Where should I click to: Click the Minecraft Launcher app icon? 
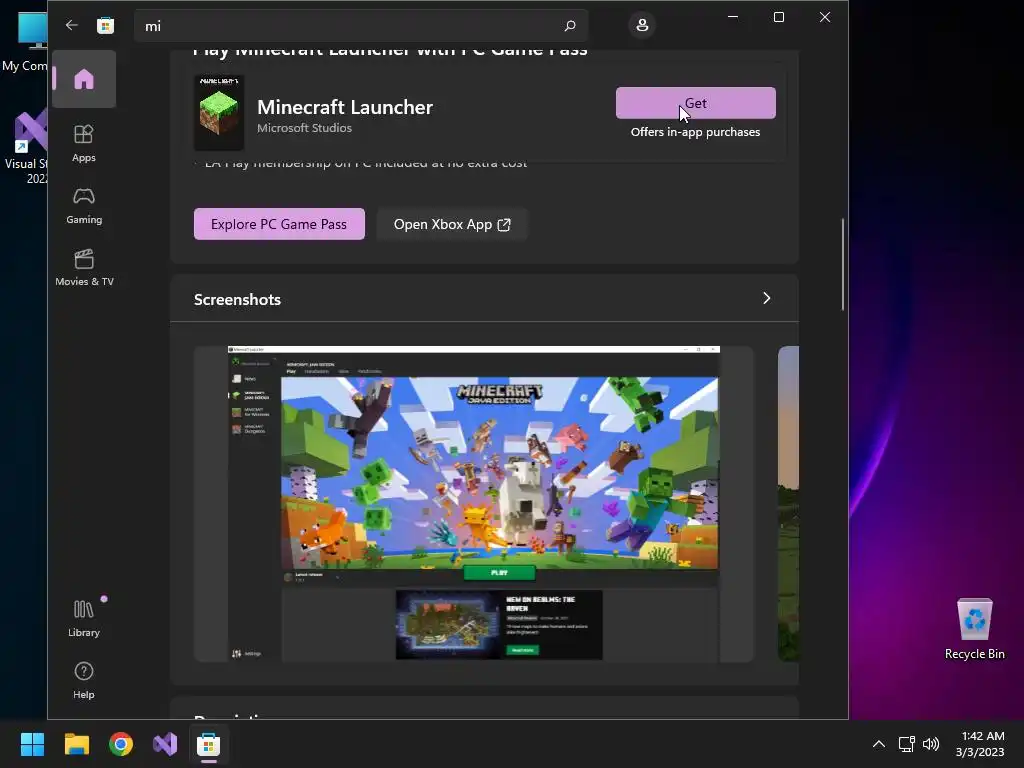click(x=219, y=113)
